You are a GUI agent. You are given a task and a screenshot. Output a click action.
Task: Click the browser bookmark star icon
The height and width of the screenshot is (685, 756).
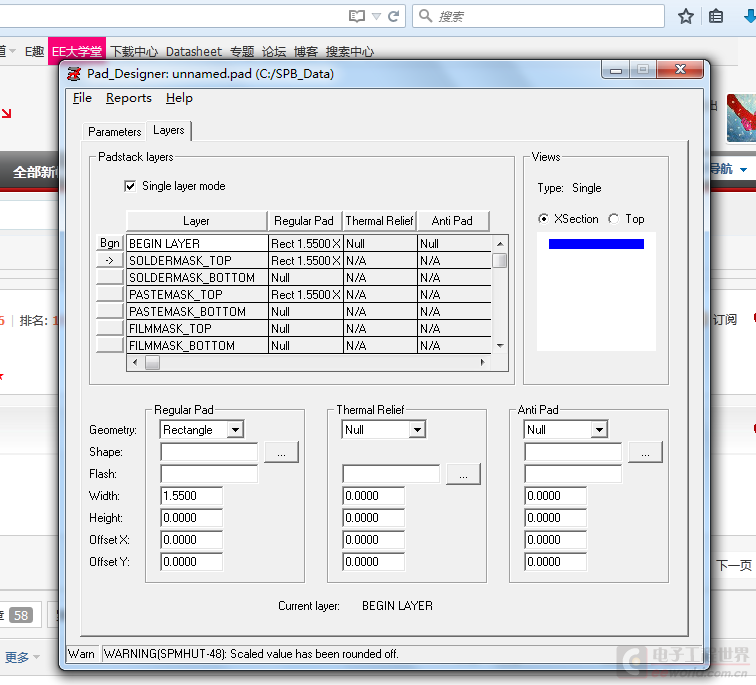[x=686, y=16]
